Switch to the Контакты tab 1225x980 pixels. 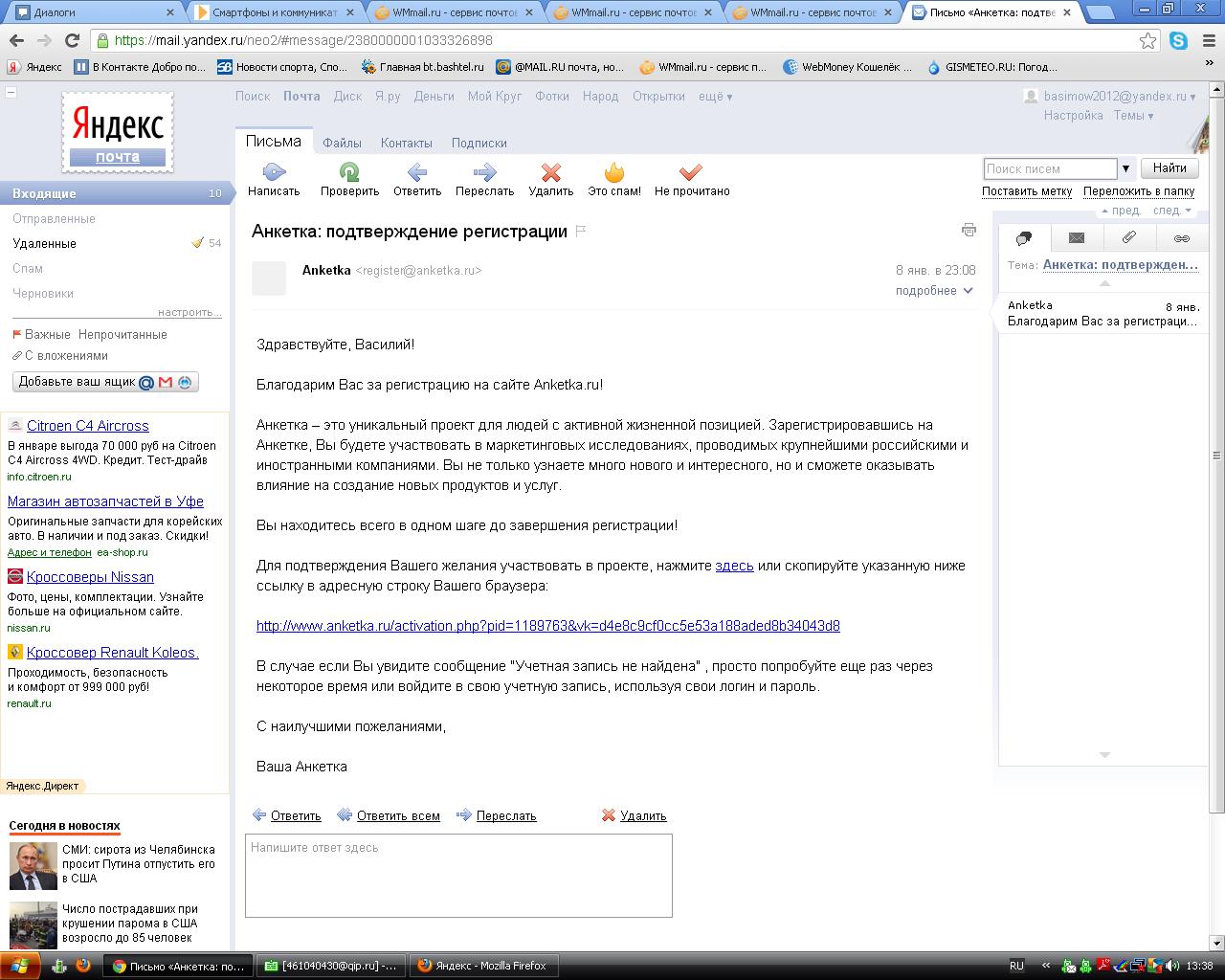click(407, 143)
